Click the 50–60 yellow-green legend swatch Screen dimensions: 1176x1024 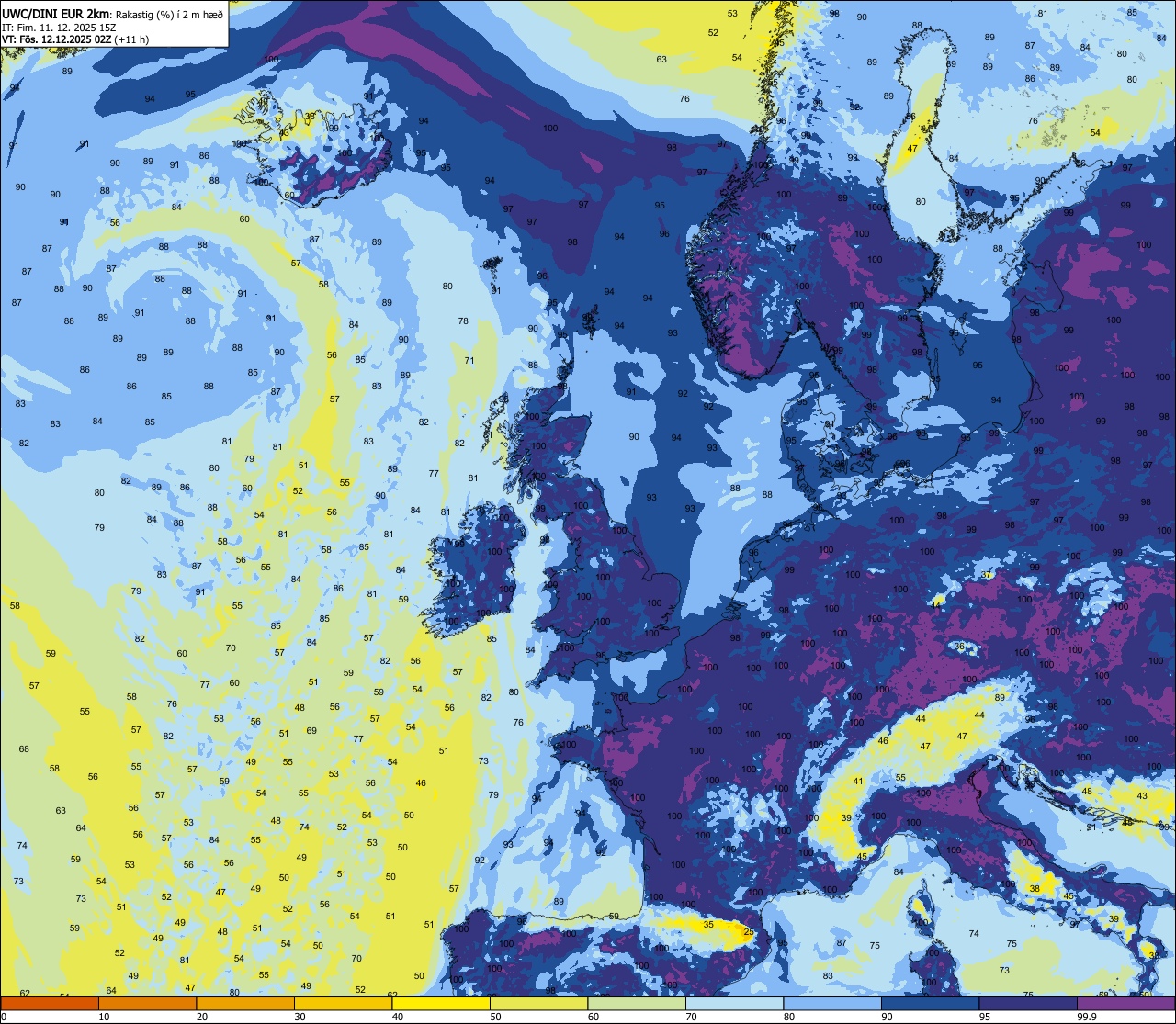[x=538, y=1003]
